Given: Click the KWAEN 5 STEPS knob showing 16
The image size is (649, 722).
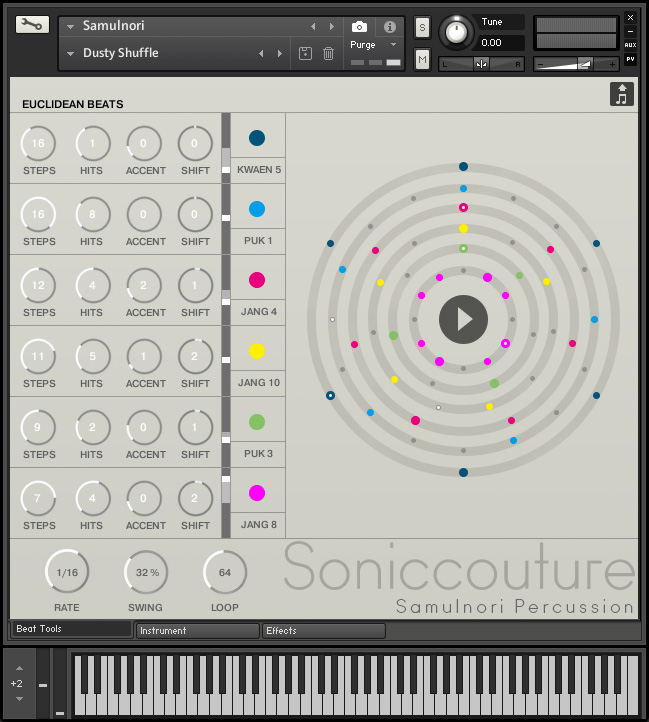Looking at the screenshot, I should pyautogui.click(x=38, y=144).
